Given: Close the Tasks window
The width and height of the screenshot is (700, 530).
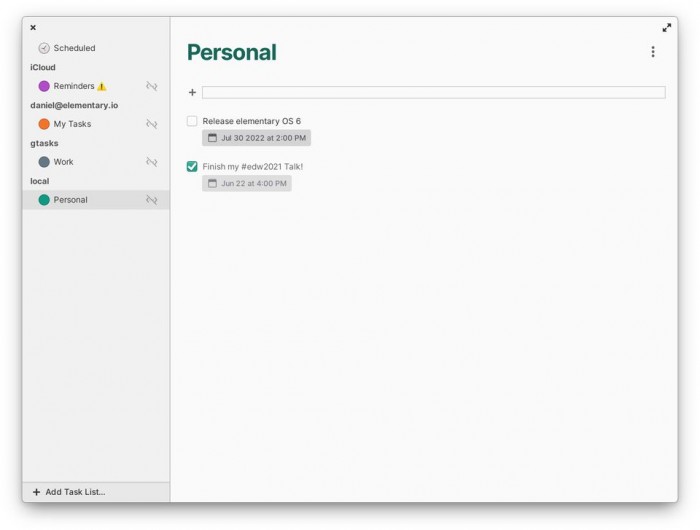Looking at the screenshot, I should coord(33,27).
